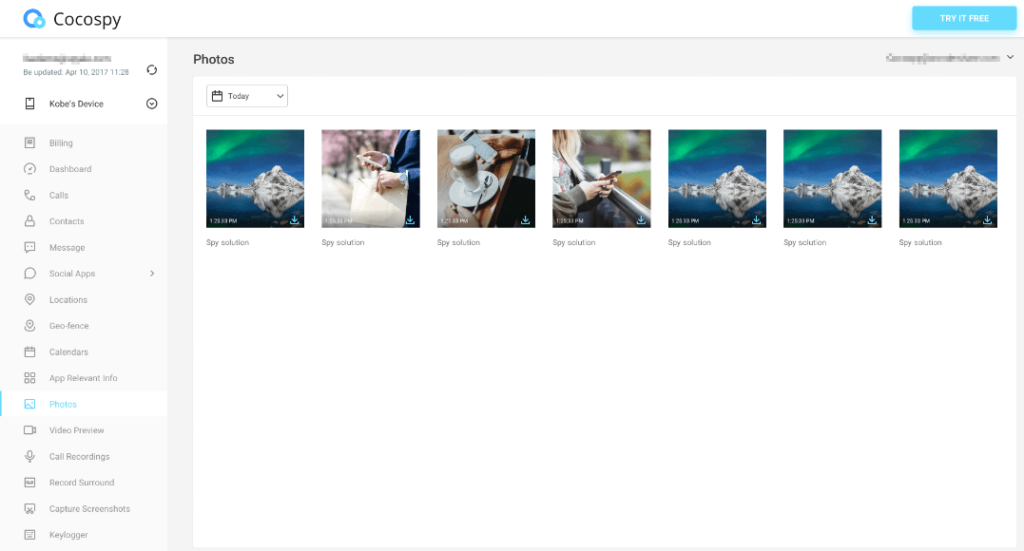
Task: Click the Dashboard gauge icon
Action: (x=30, y=169)
